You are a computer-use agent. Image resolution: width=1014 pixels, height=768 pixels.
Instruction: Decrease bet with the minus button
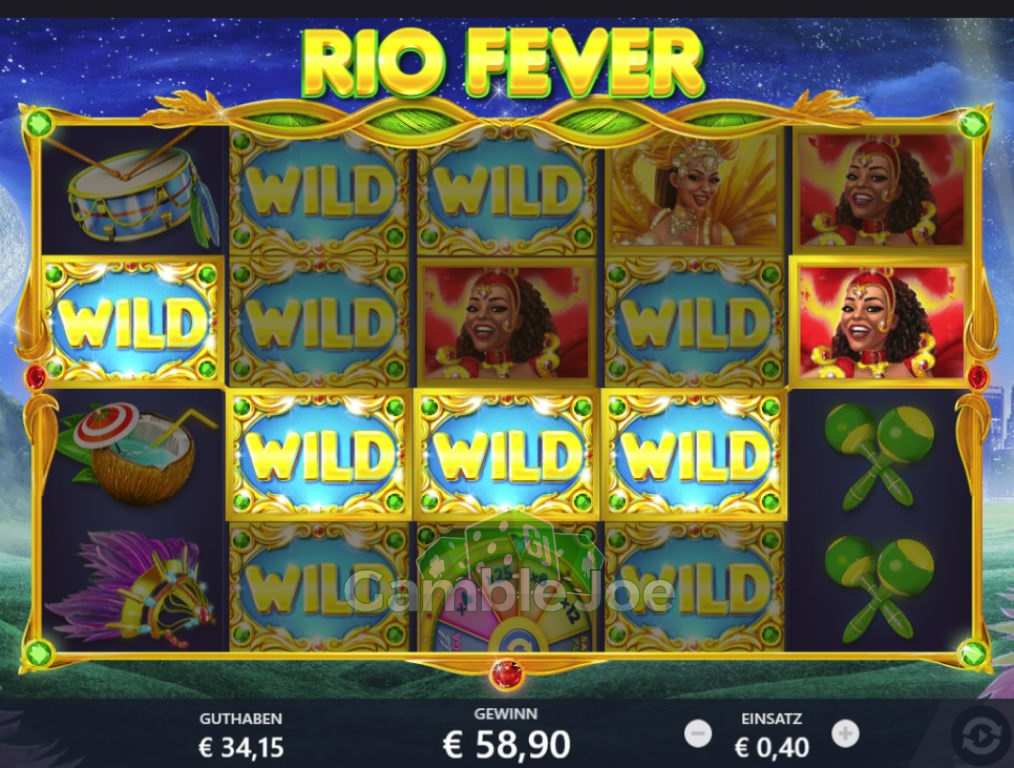tap(698, 734)
